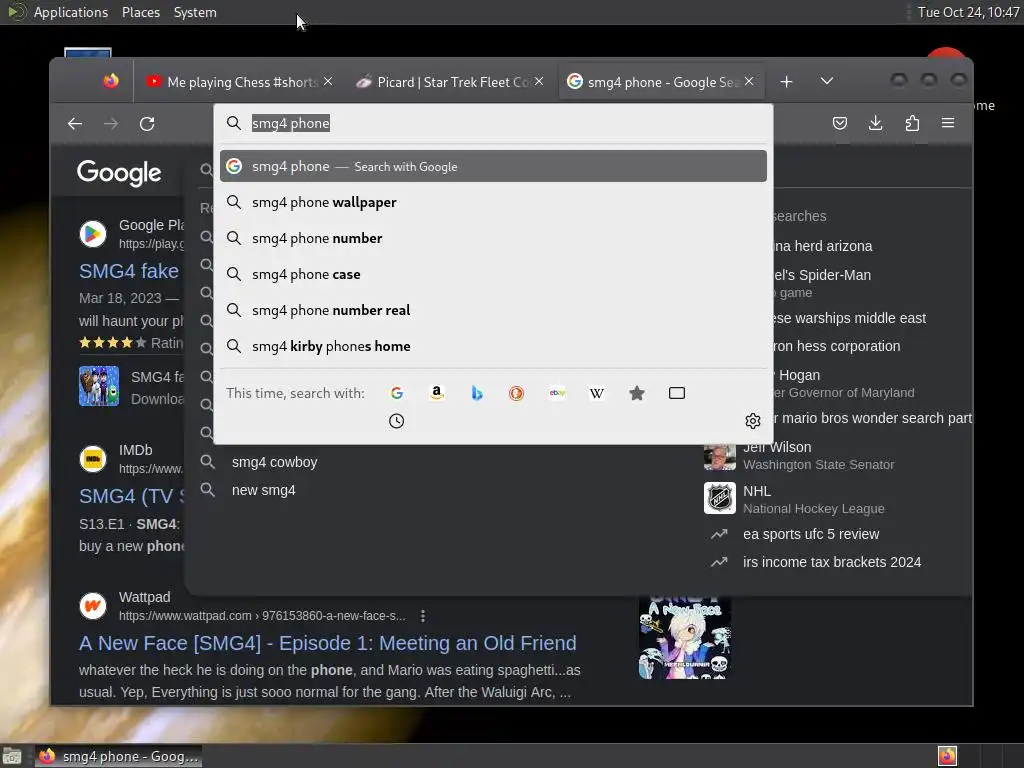The height and width of the screenshot is (768, 1024).
Task: Choose smg4 phone Search with Google row
Action: [x=493, y=167]
